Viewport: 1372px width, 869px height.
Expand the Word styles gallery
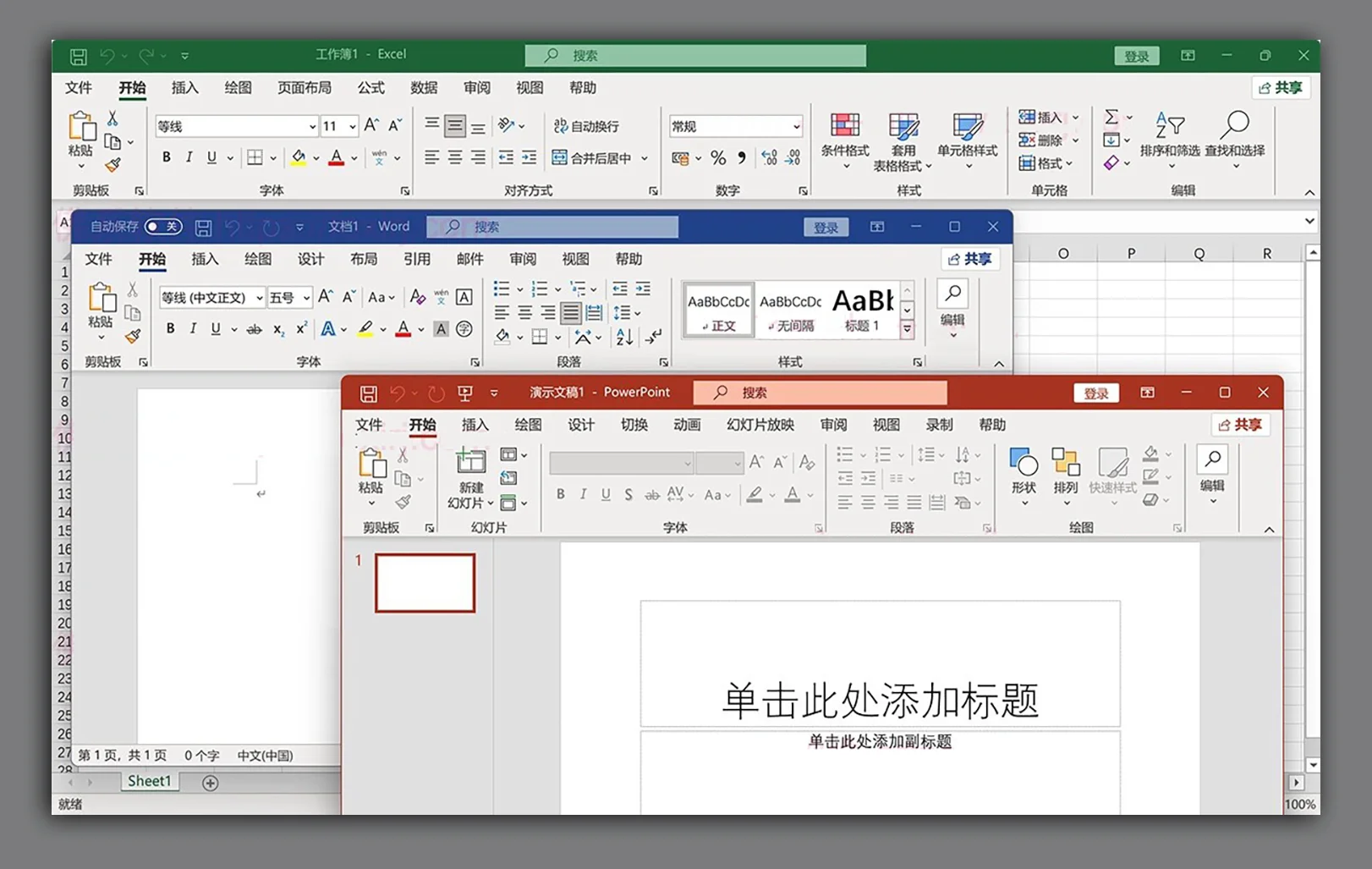click(907, 328)
